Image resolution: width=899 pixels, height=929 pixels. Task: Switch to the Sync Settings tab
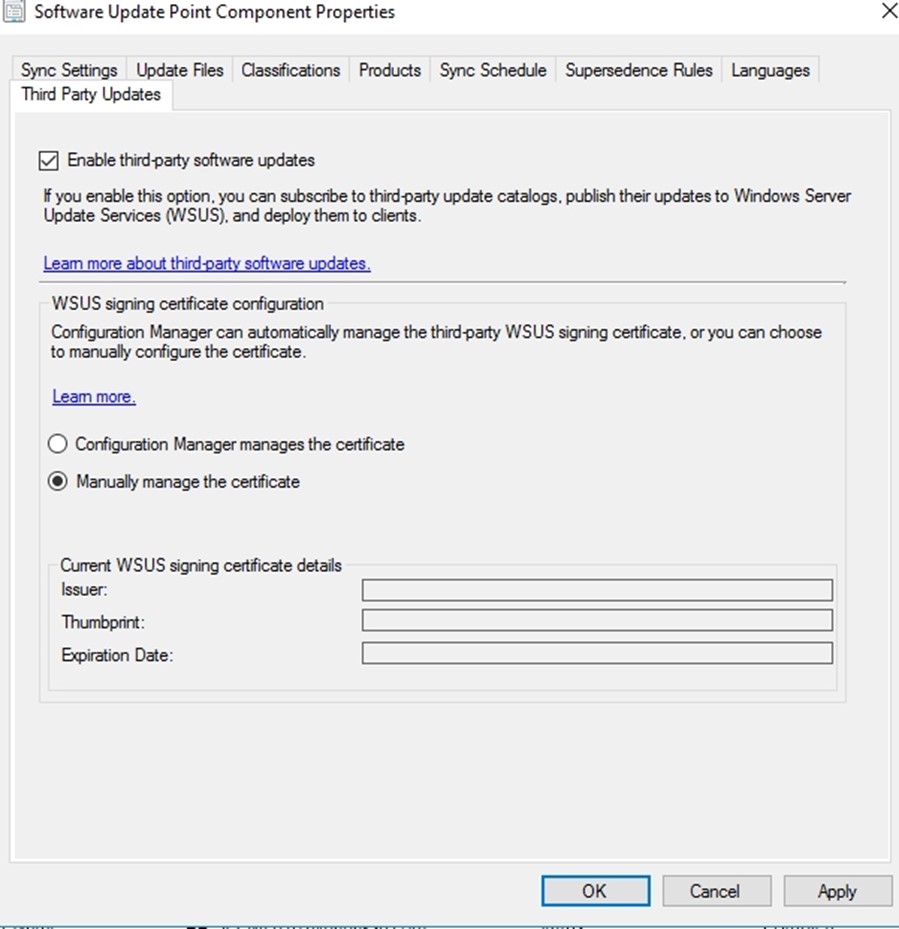click(x=69, y=71)
